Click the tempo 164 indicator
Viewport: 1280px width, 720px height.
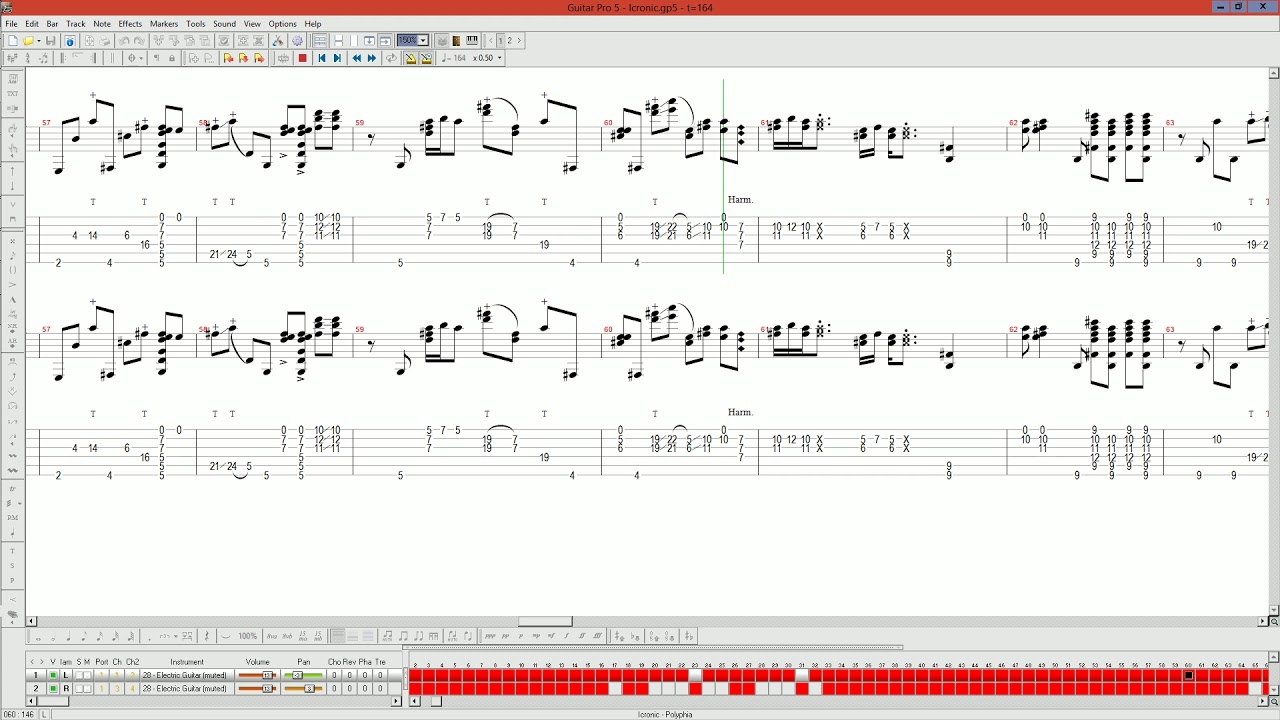tap(456, 58)
